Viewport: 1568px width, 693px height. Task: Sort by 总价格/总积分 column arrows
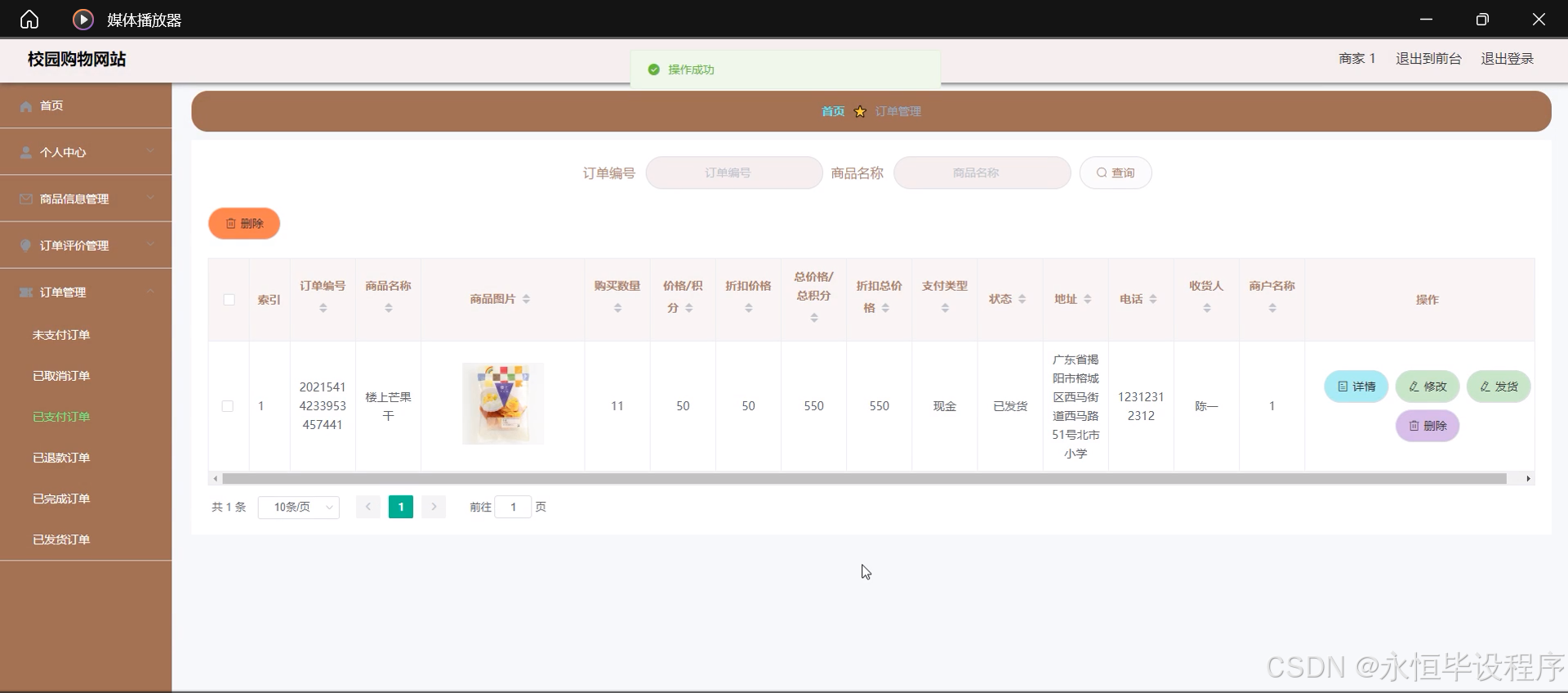tap(814, 317)
